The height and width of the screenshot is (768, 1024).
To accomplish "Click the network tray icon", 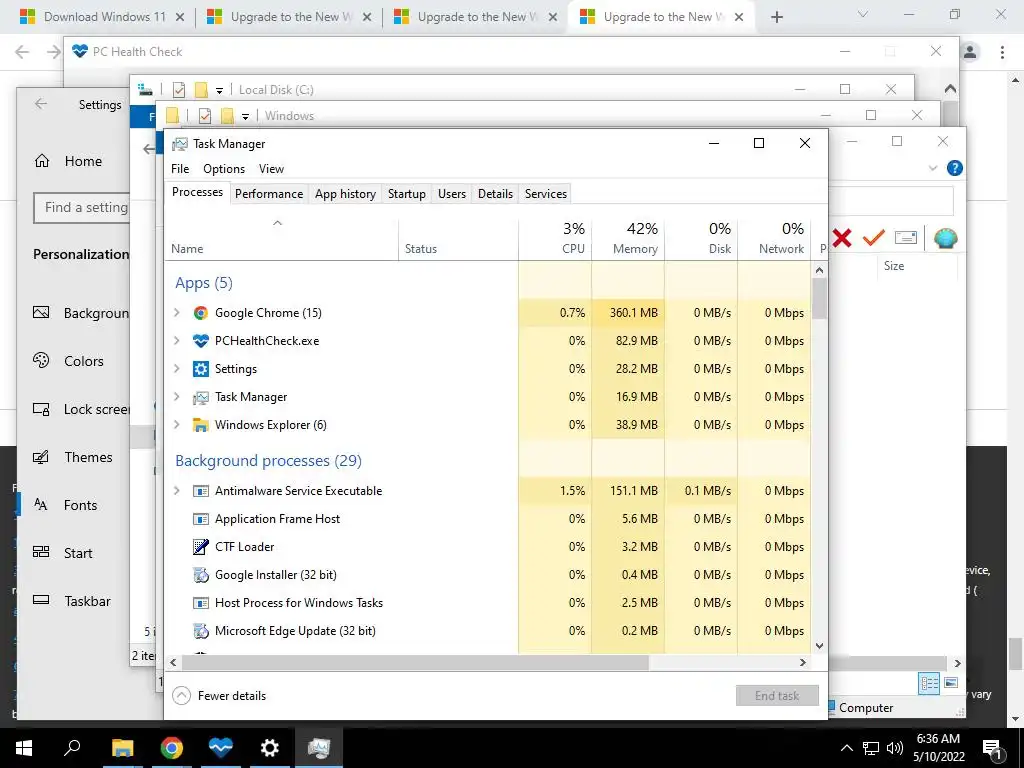I will (871, 748).
